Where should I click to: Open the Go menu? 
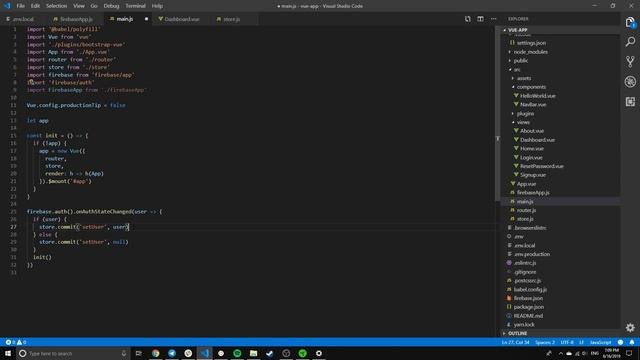coord(94,6)
